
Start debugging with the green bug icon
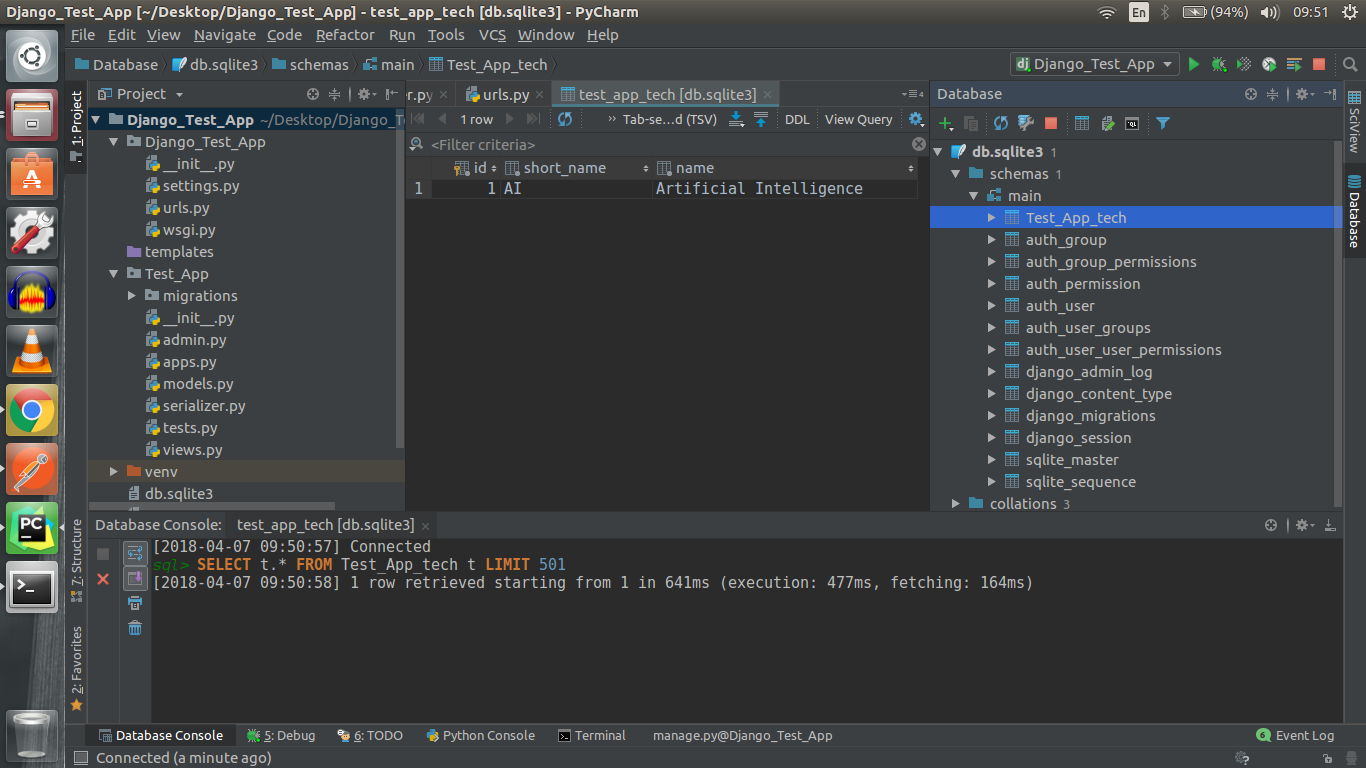click(x=1218, y=64)
